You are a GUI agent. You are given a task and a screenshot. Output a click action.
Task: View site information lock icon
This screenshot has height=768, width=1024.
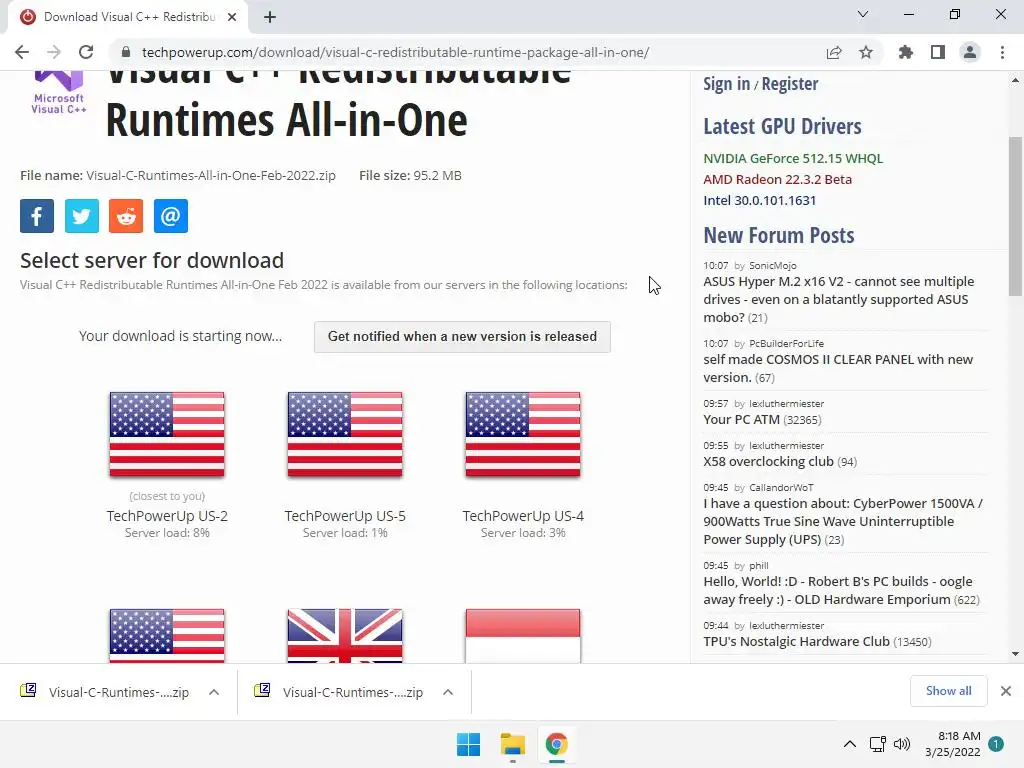126,52
